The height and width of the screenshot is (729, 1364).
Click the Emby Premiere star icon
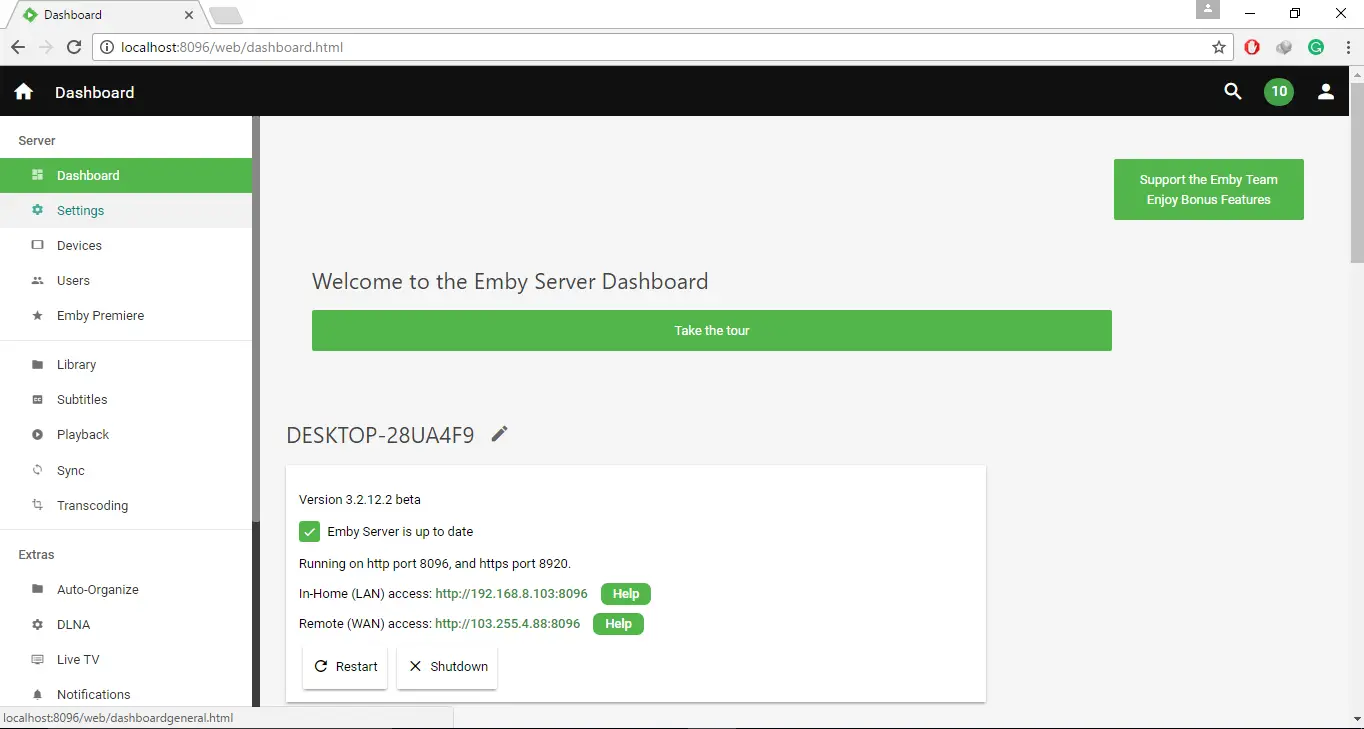coord(38,315)
